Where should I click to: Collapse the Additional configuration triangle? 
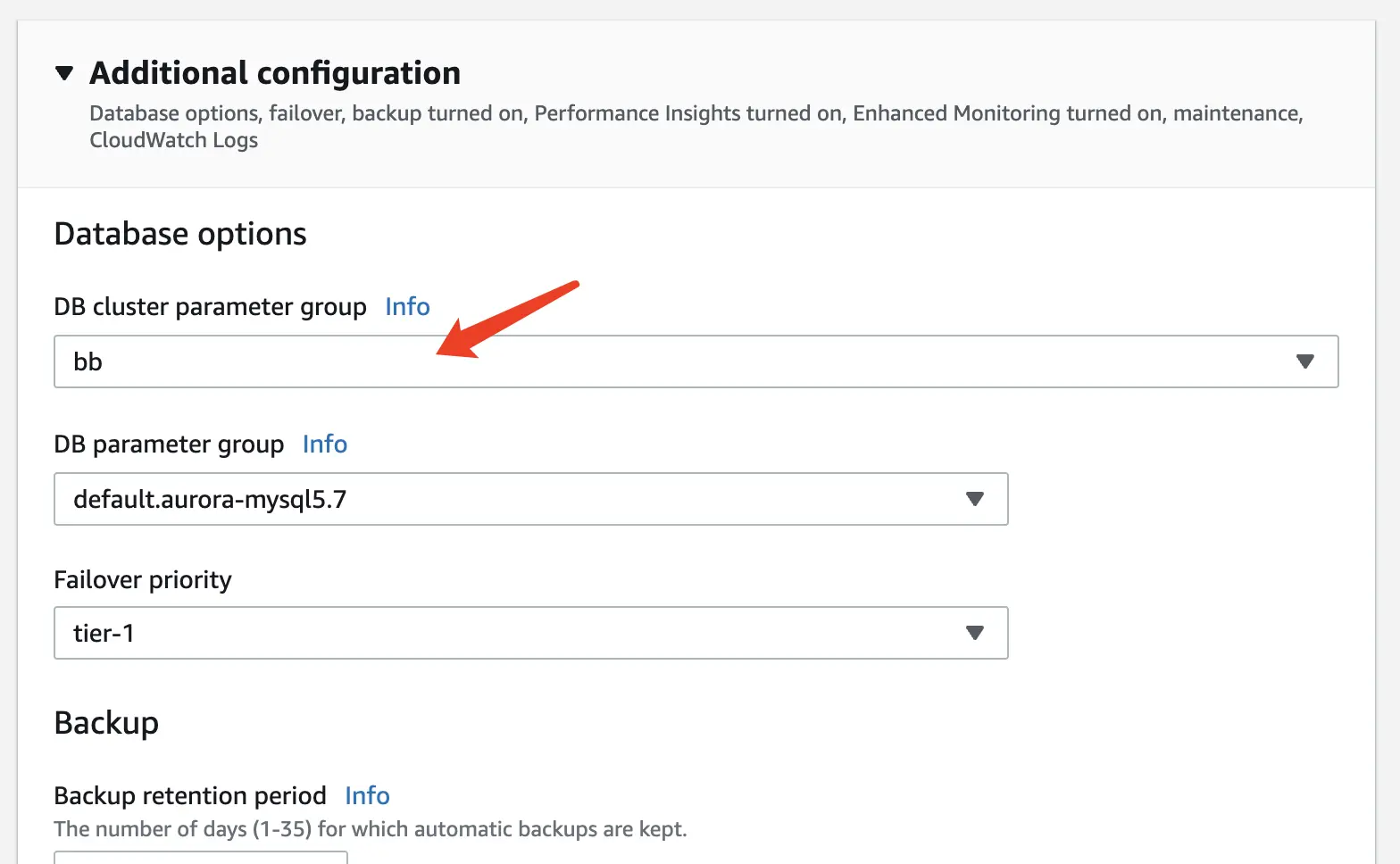pyautogui.click(x=64, y=73)
